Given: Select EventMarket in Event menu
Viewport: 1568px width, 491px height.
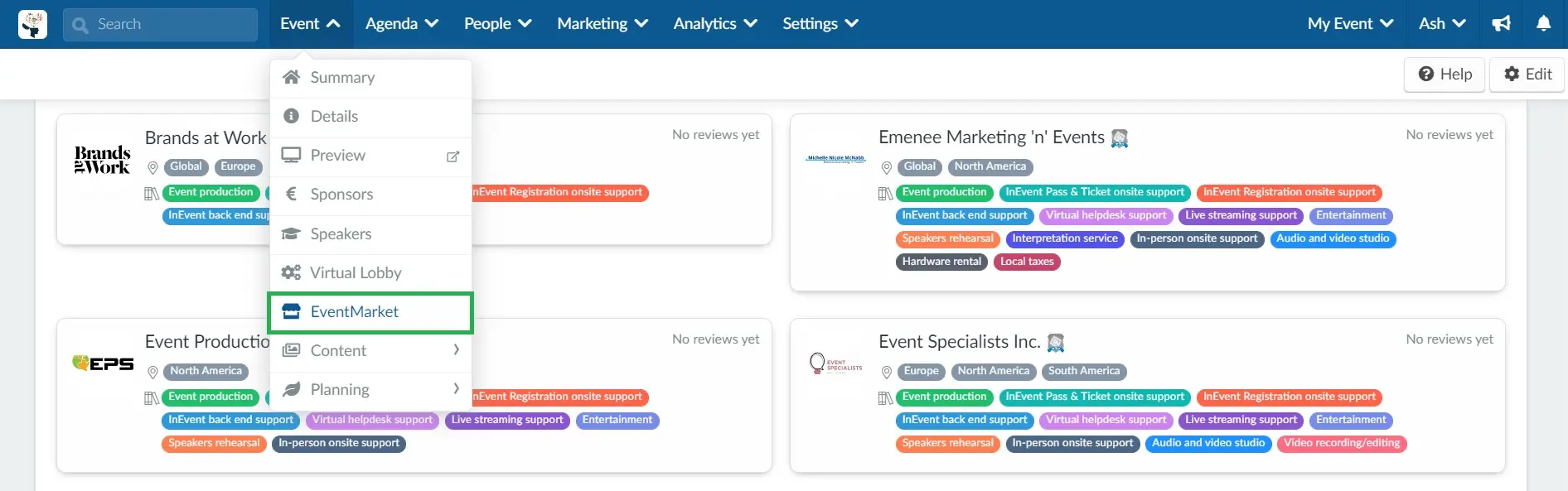Looking at the screenshot, I should pos(370,312).
